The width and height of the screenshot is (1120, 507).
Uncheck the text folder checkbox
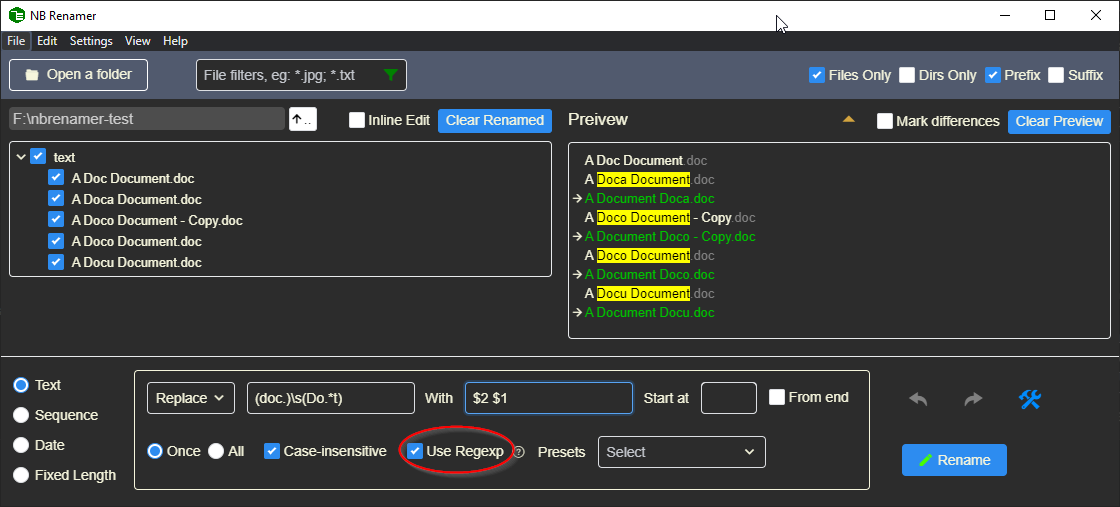click(x=39, y=156)
